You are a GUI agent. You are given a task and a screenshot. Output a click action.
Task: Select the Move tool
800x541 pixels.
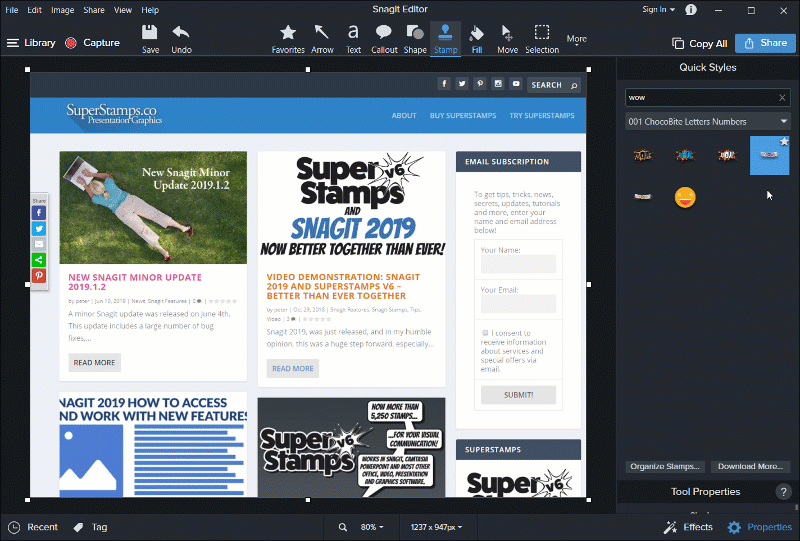click(x=507, y=39)
